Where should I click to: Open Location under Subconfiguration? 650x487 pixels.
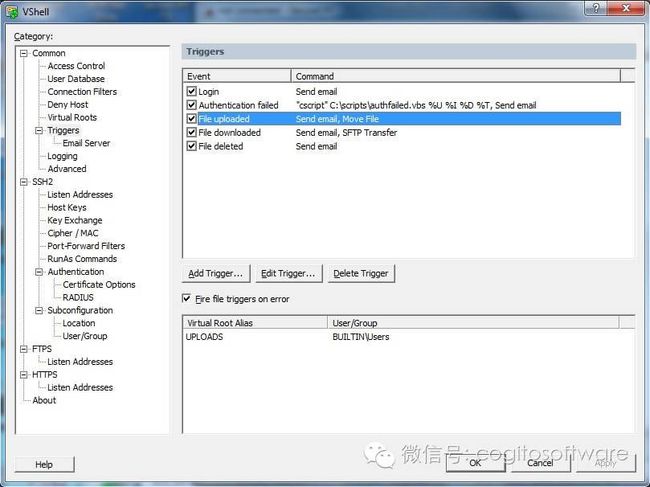(79, 323)
